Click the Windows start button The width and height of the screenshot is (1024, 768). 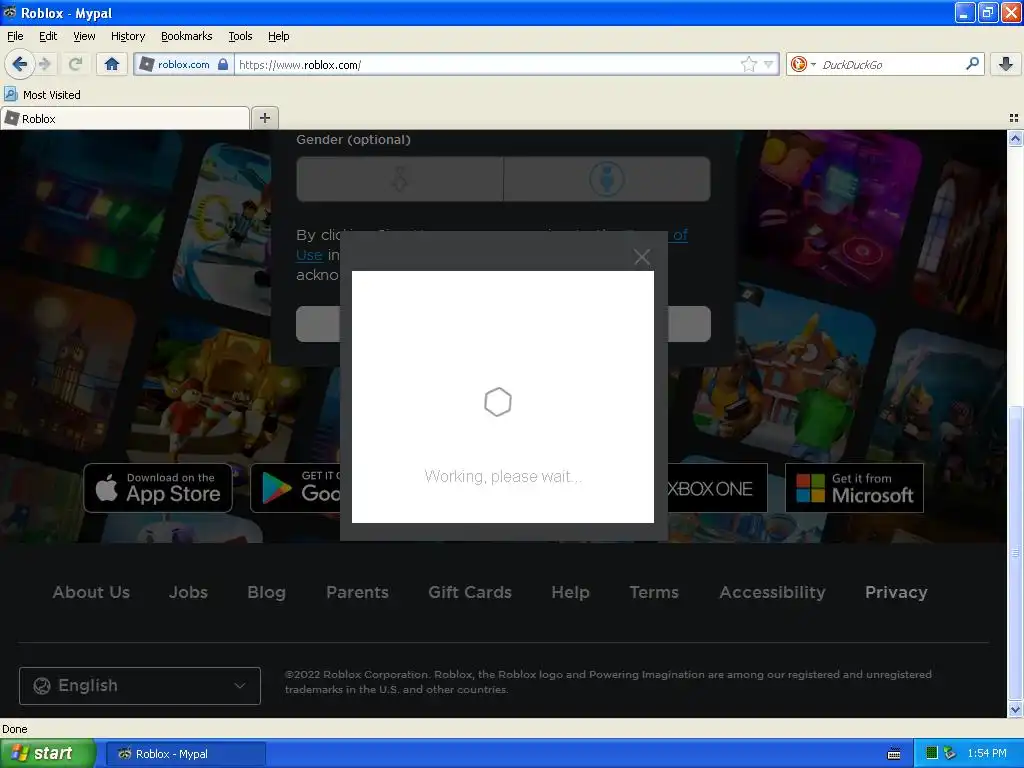click(x=47, y=753)
